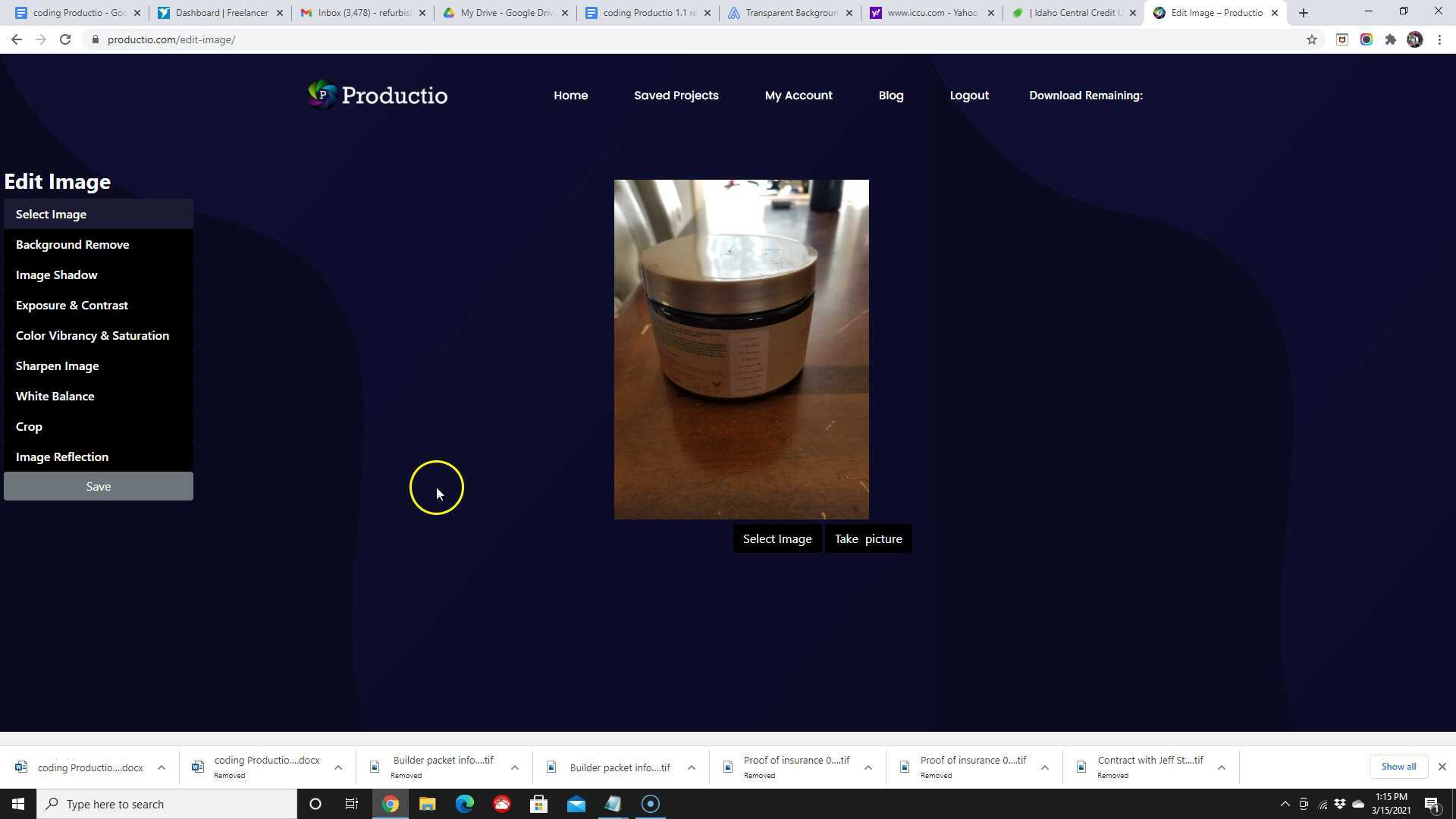1456x819 pixels.
Task: Reload the page with refresh icon
Action: click(65, 39)
